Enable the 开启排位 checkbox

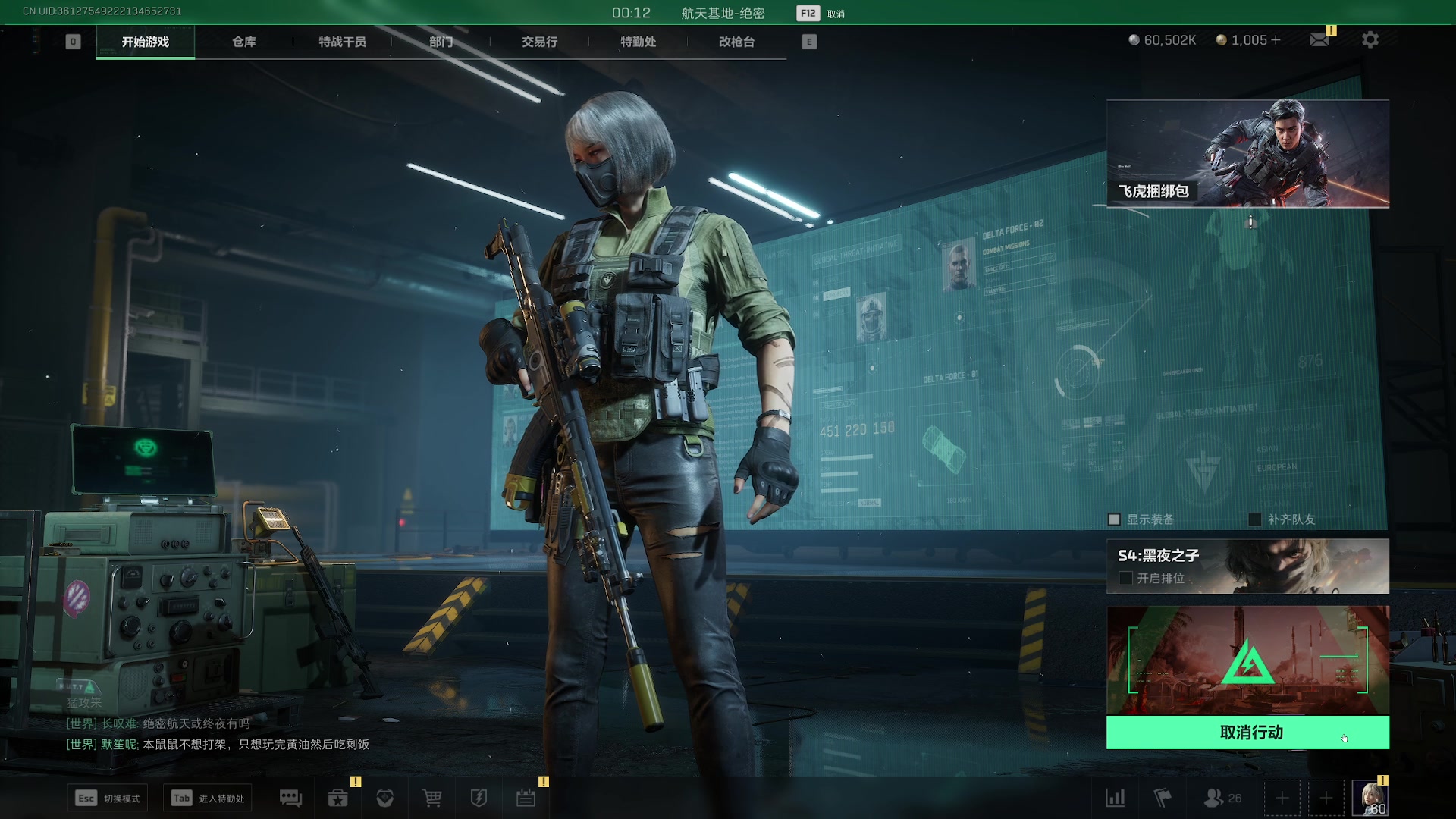(x=1125, y=578)
